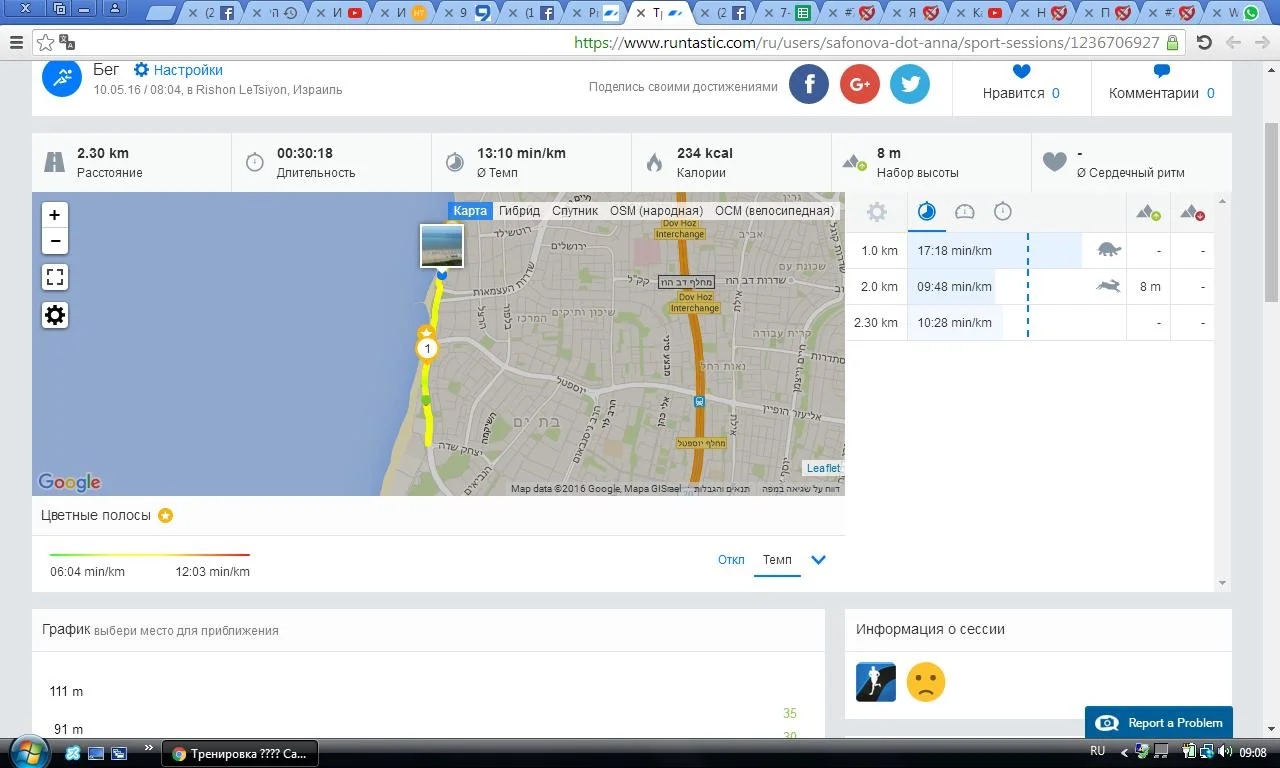This screenshot has width=1280, height=768.
Task: Click the scroll-up arrow of splits table
Action: (x=1222, y=202)
